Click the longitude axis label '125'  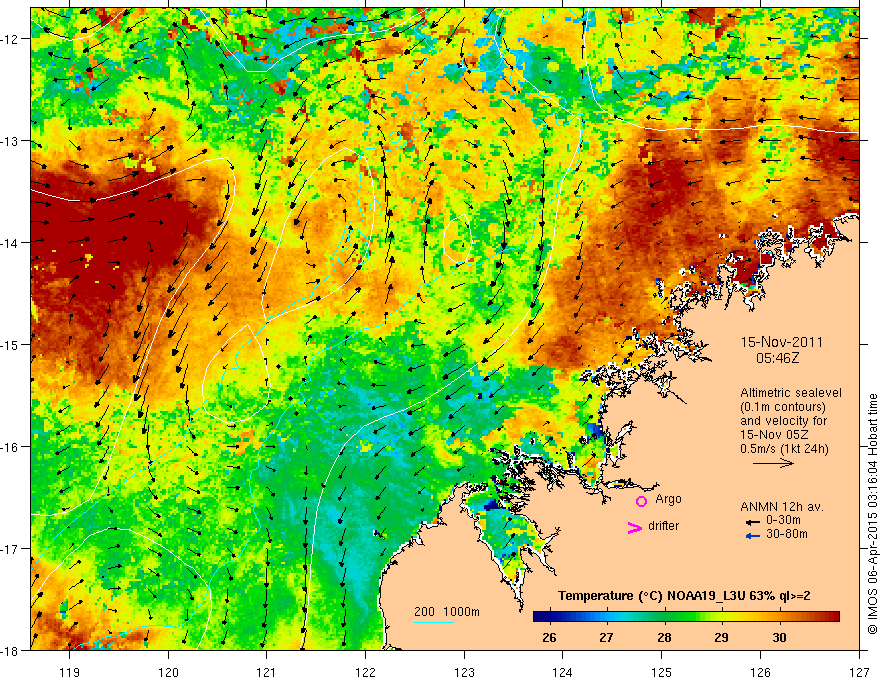(x=662, y=672)
